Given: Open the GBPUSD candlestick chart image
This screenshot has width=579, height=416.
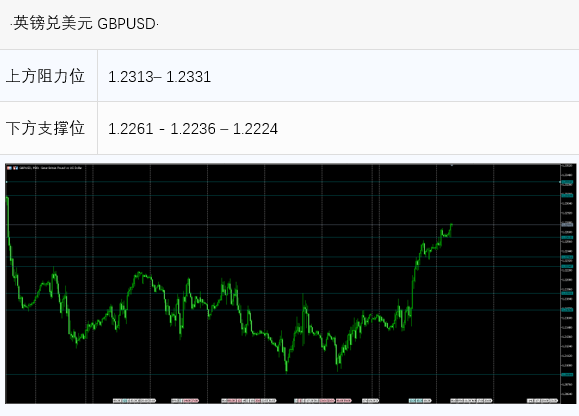Looking at the screenshot, I should click(290, 283).
